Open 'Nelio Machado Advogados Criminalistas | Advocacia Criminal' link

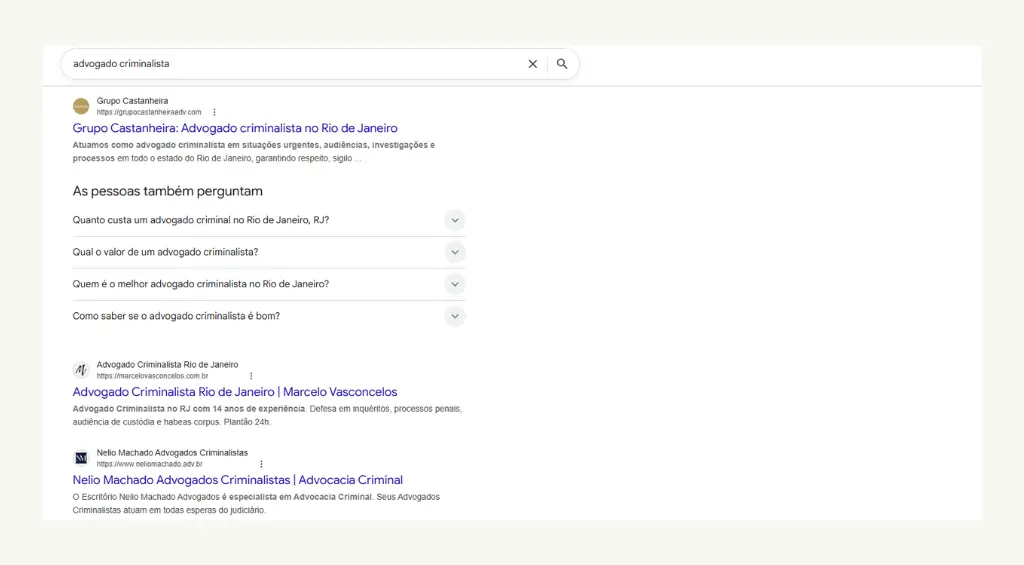pos(238,480)
